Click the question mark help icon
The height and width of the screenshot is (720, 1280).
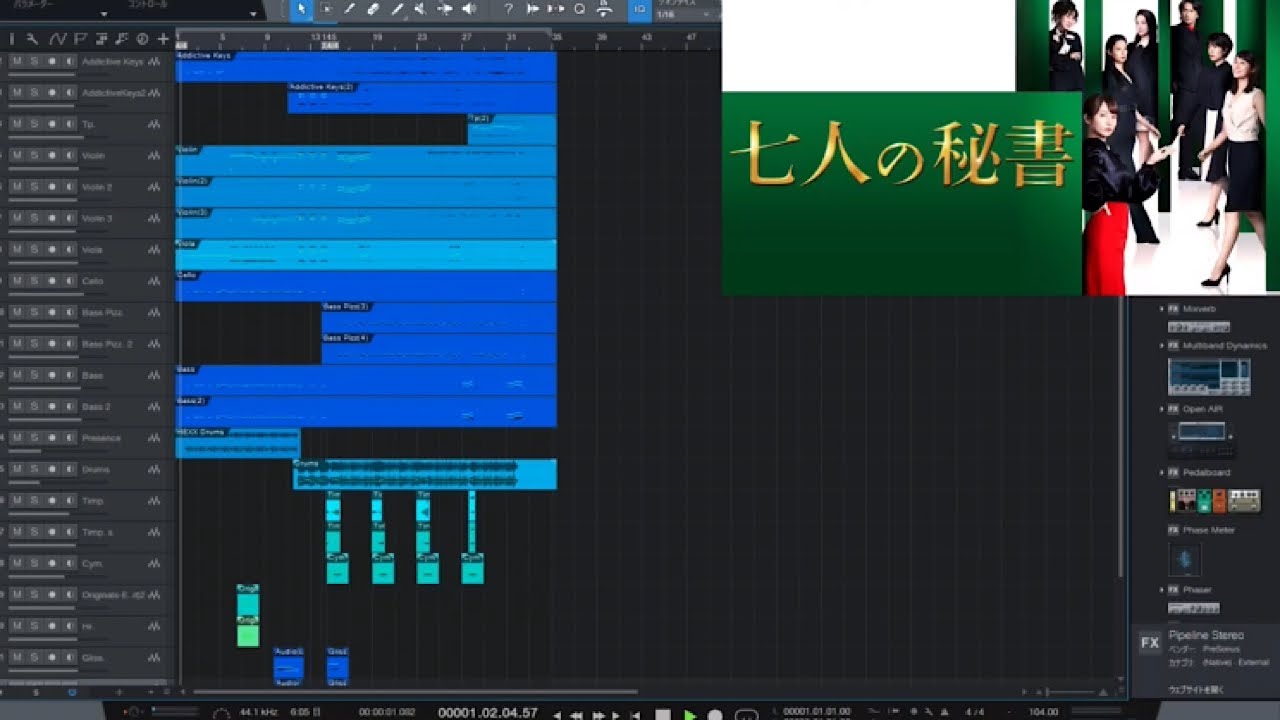click(x=508, y=9)
